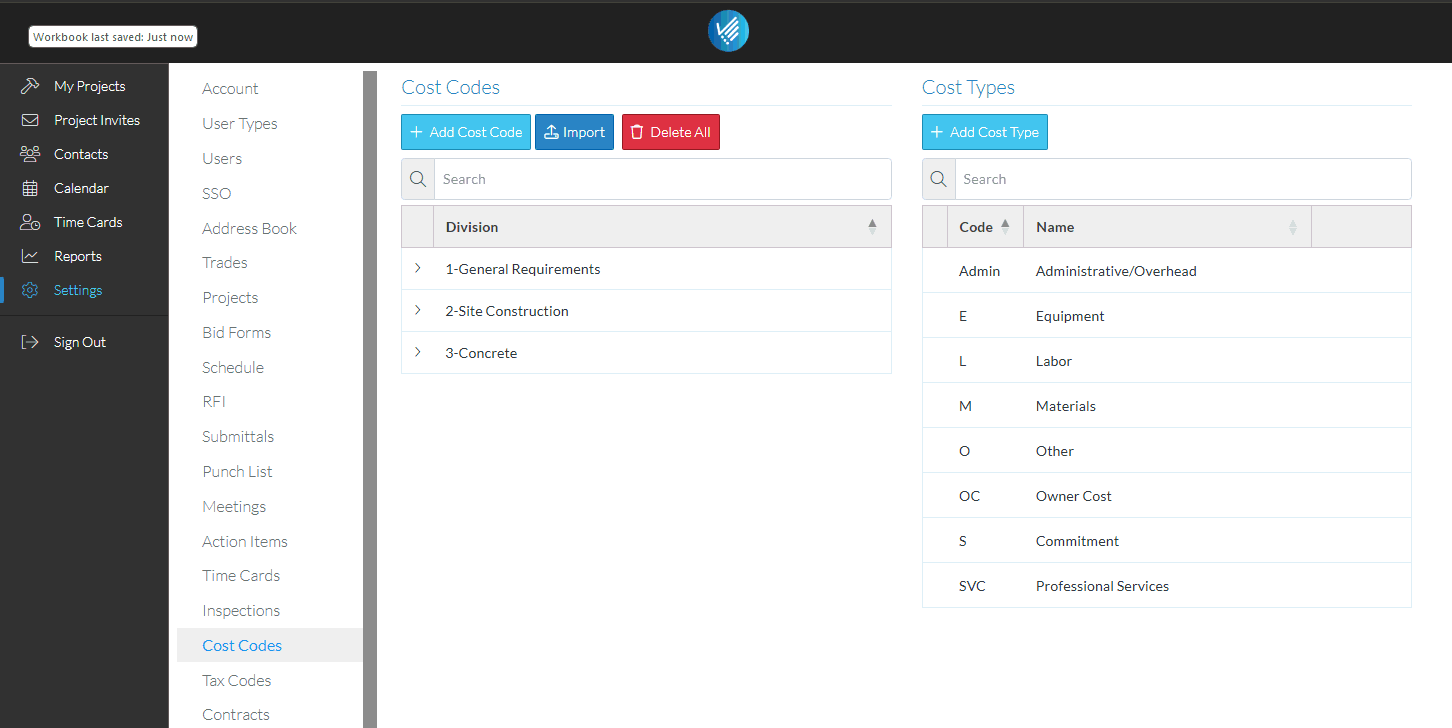This screenshot has height=728, width=1452.
Task: Focus the Cost Codes search field
Action: pyautogui.click(x=662, y=179)
